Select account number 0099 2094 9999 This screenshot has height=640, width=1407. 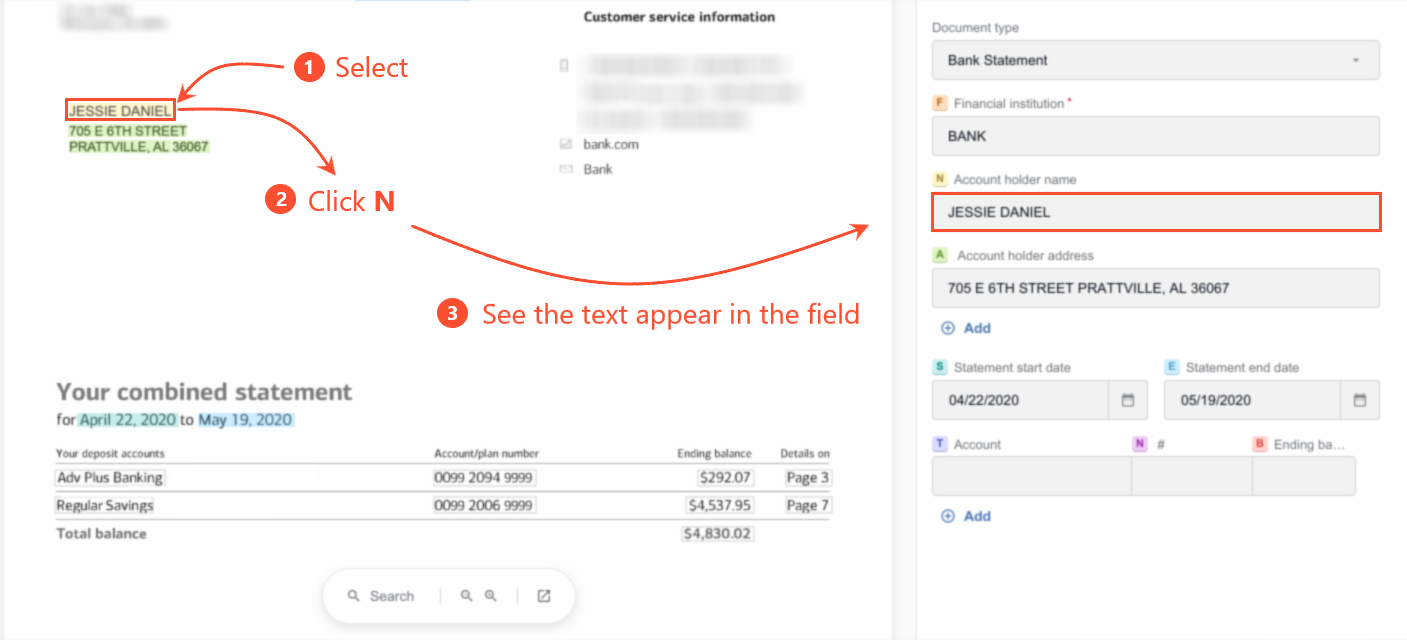point(484,478)
